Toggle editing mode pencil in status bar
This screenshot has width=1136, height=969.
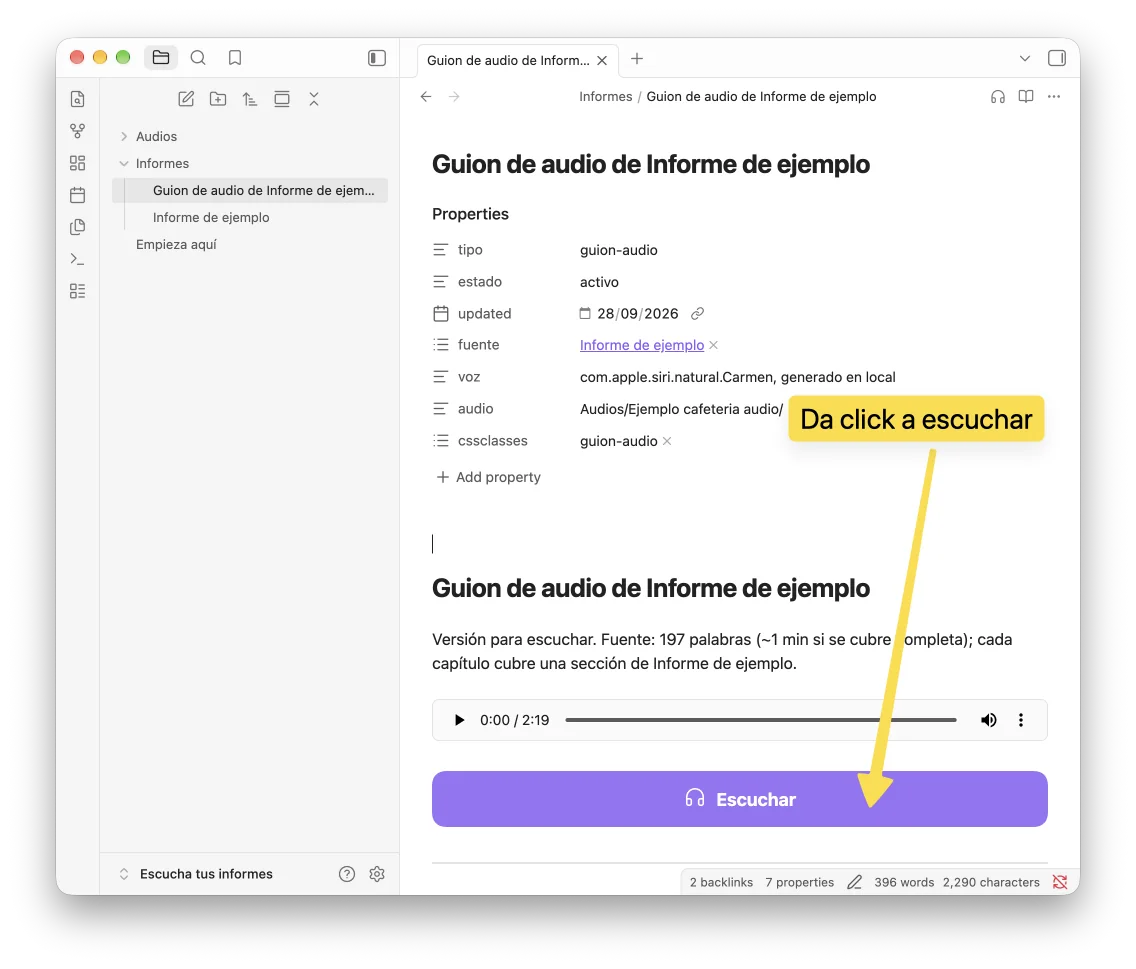coord(854,882)
